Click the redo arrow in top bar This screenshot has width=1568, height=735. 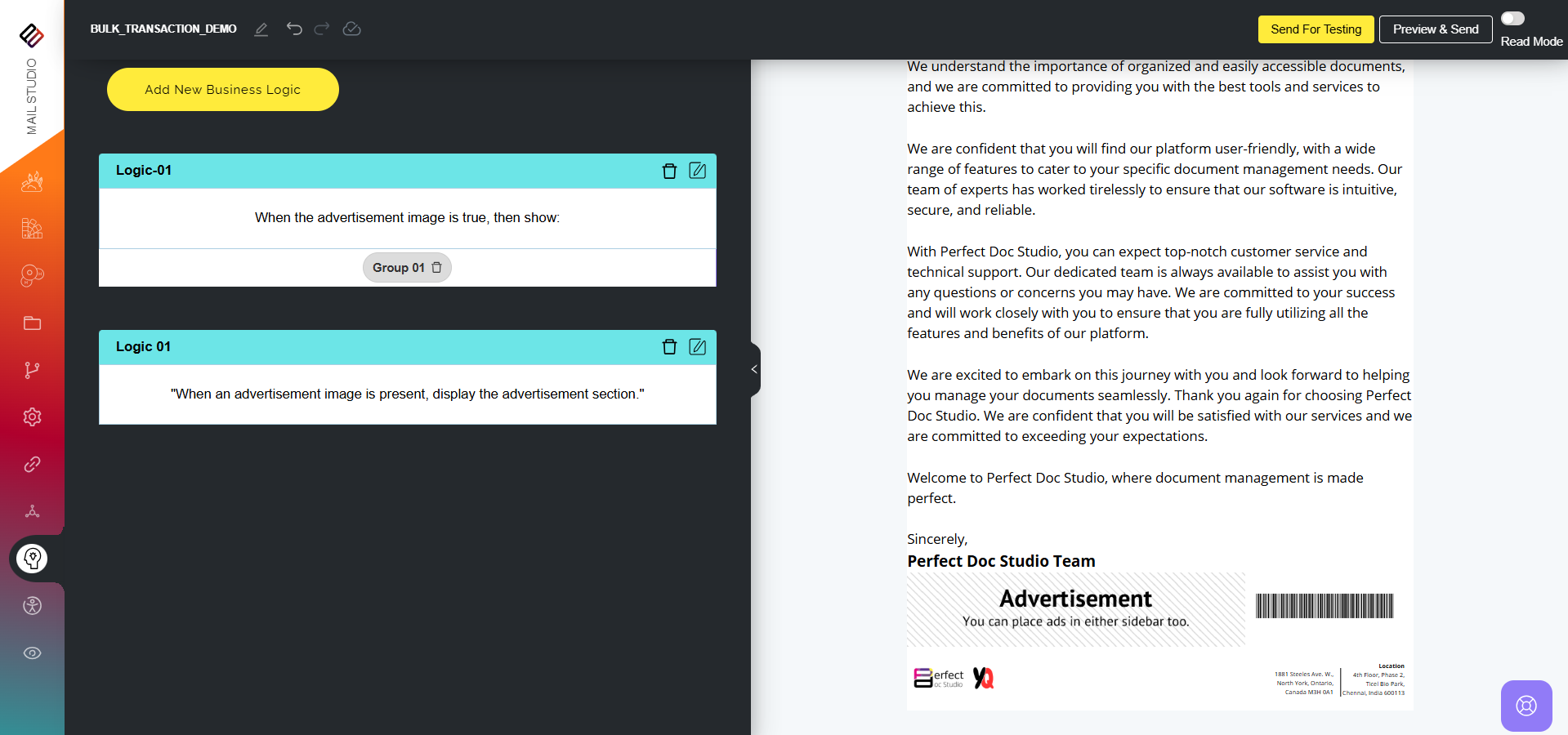(322, 29)
